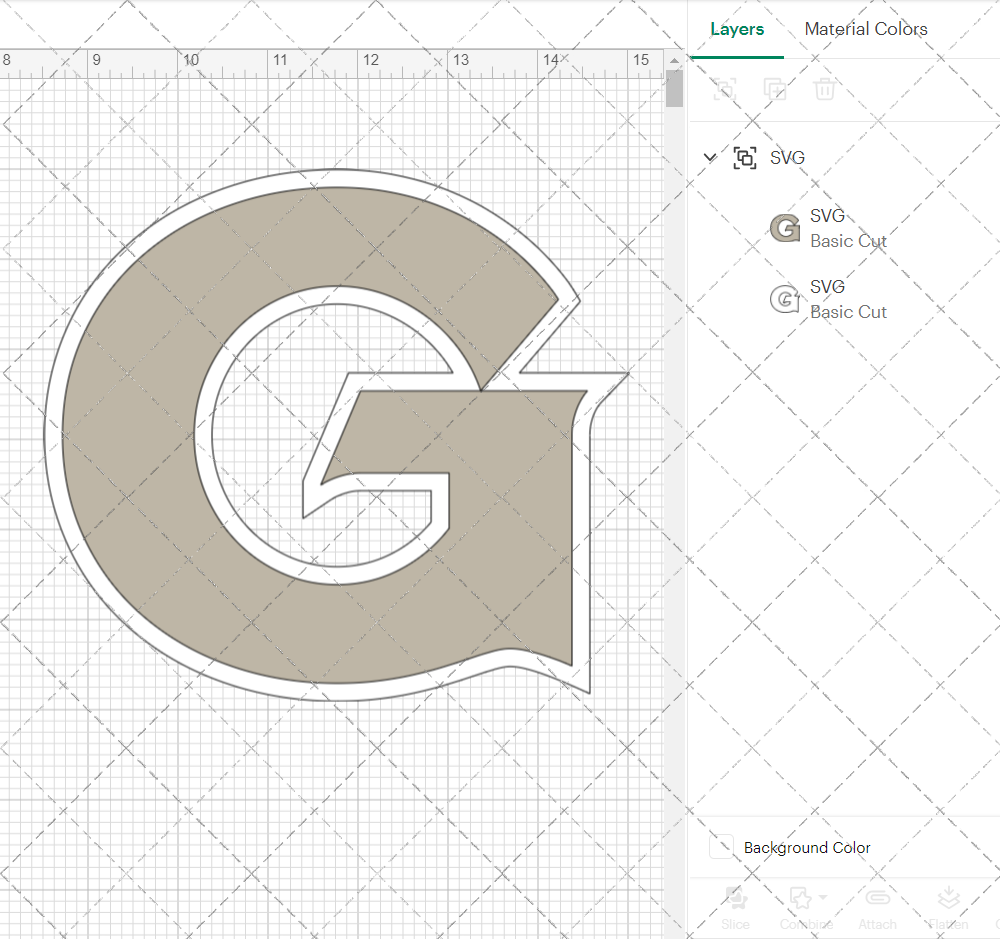The width and height of the screenshot is (1000, 939).
Task: Click the Duplicate icon in layers toolbar
Action: click(775, 89)
